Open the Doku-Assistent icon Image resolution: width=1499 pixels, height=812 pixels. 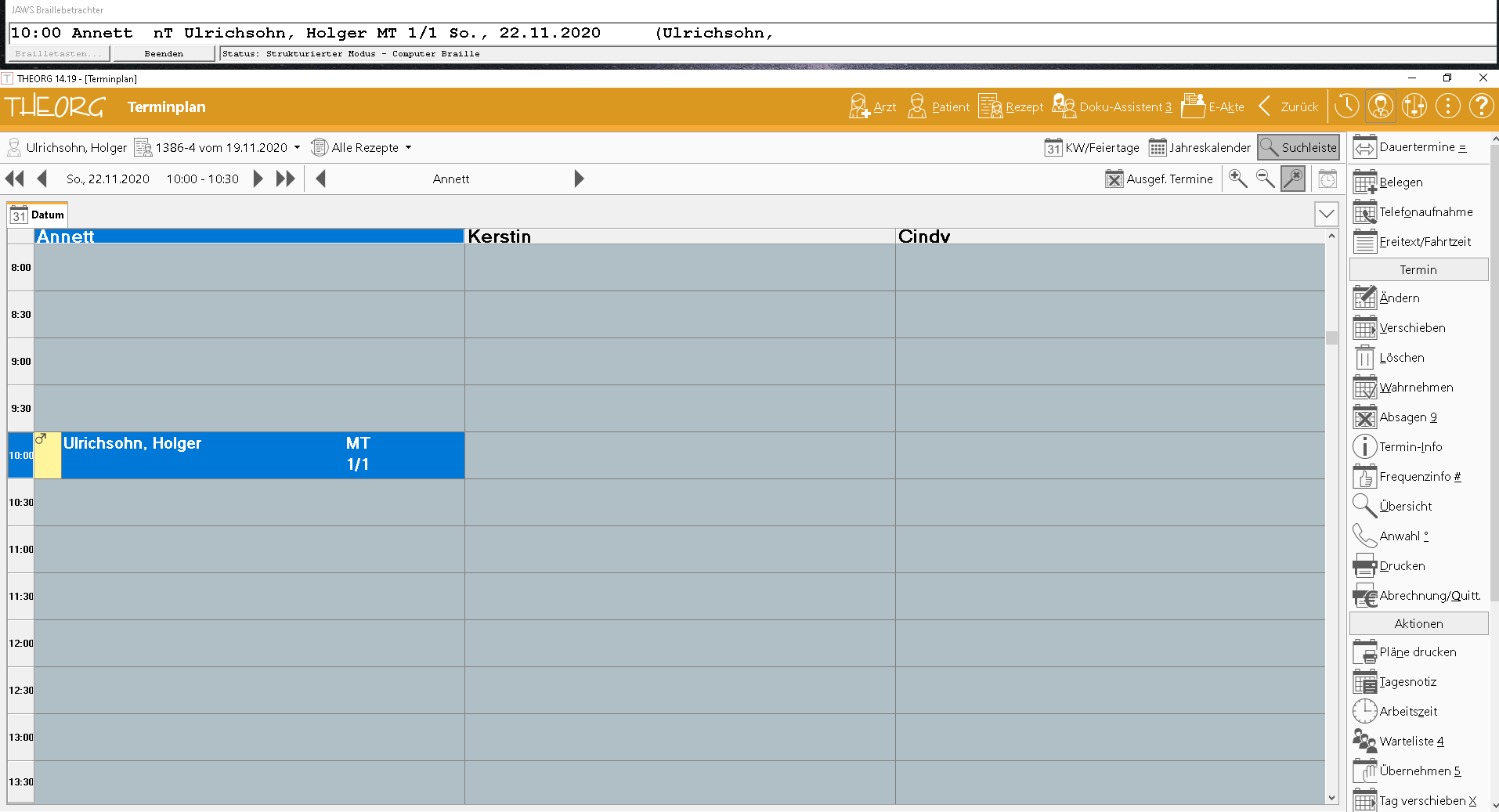point(1064,106)
